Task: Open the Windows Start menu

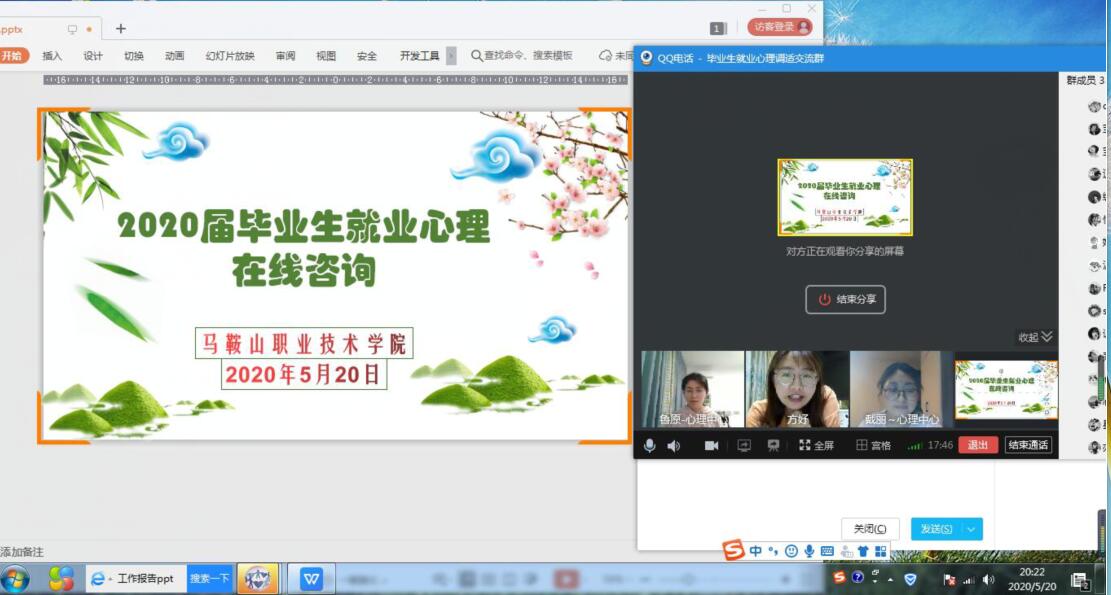Action: click(x=16, y=579)
